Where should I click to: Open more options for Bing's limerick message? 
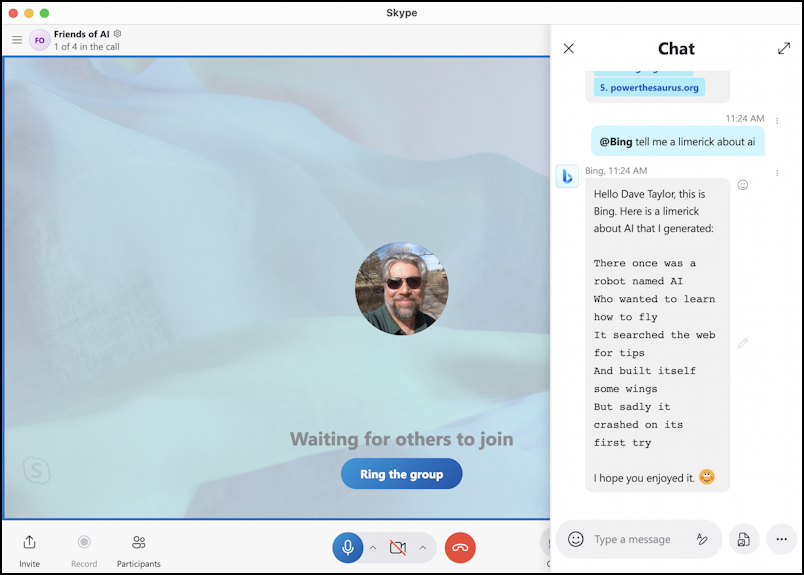point(777,173)
